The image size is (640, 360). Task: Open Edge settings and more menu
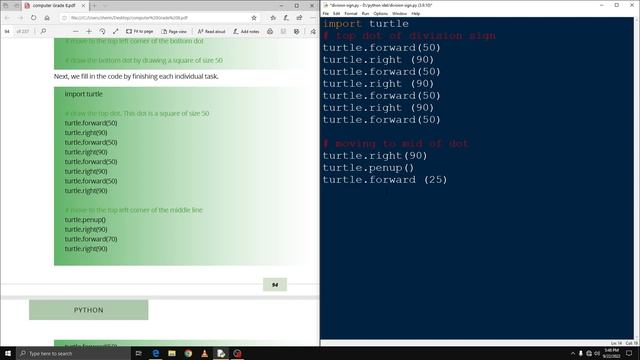[313, 18]
